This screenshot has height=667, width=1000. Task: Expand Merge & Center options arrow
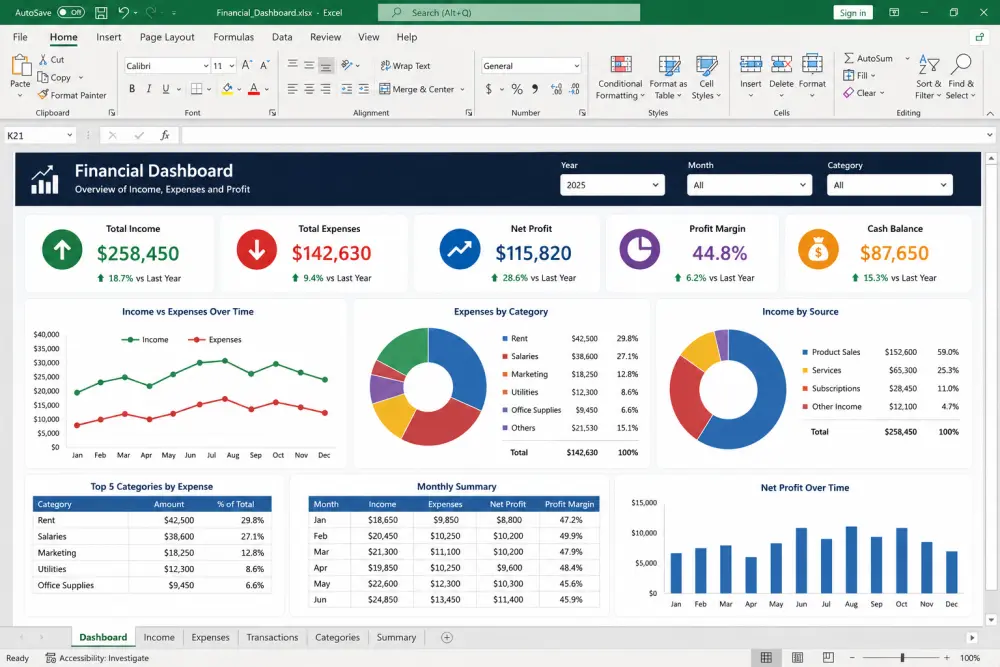coord(462,89)
